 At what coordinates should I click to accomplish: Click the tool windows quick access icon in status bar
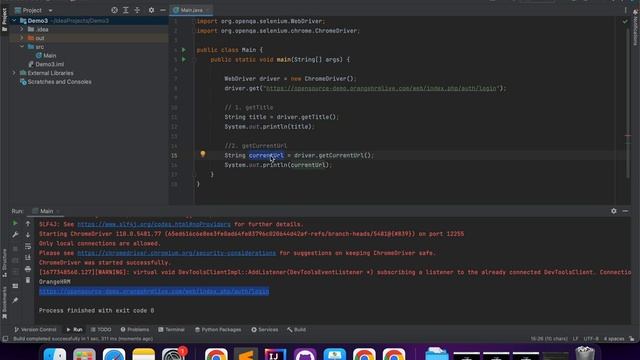[5, 339]
